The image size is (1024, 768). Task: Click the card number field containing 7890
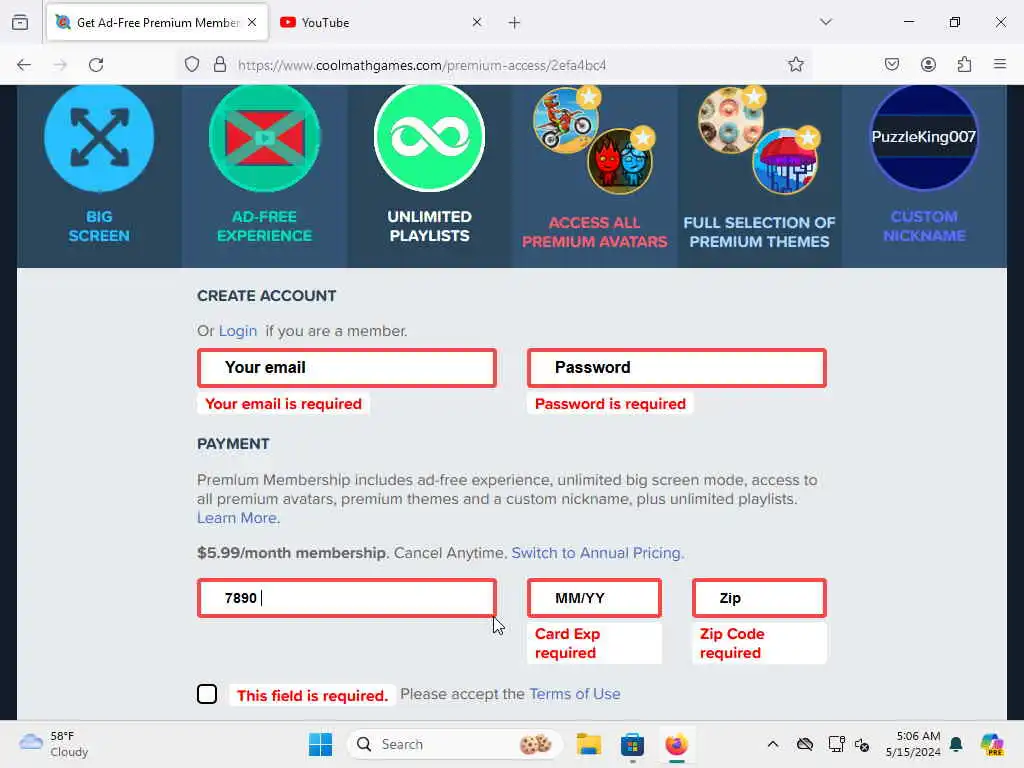347,598
